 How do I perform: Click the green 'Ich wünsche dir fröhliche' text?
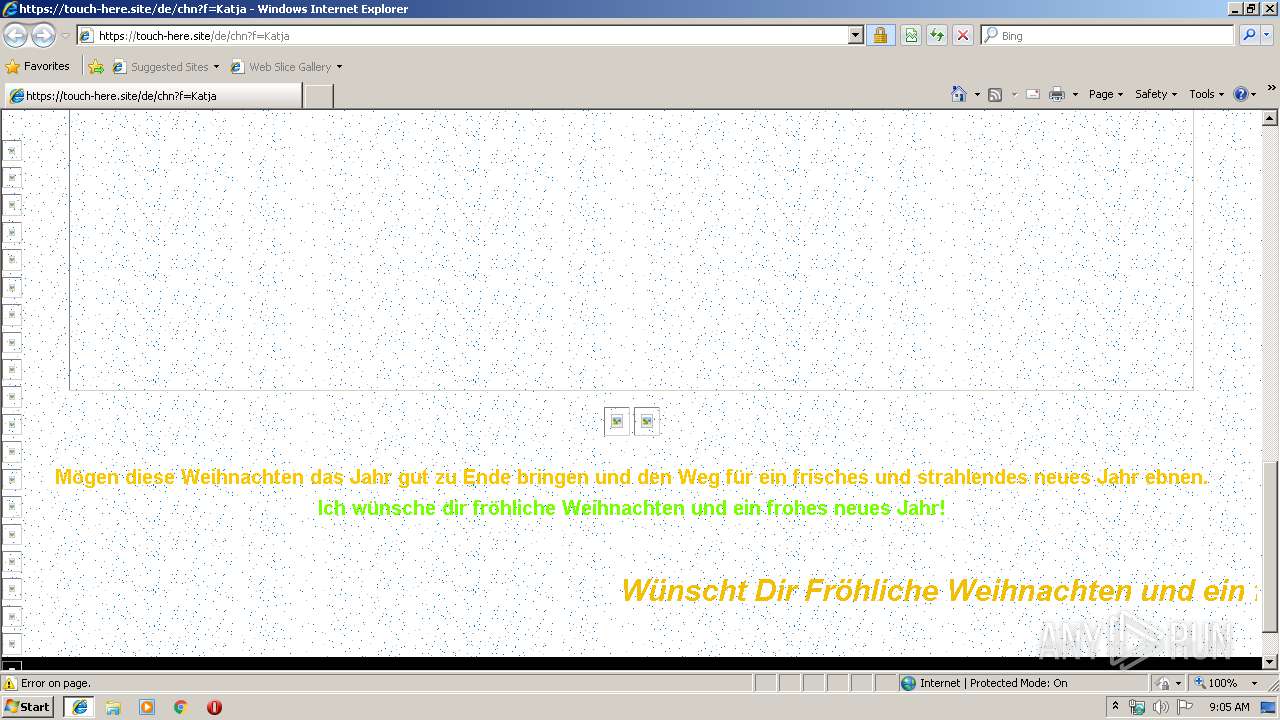[631, 508]
